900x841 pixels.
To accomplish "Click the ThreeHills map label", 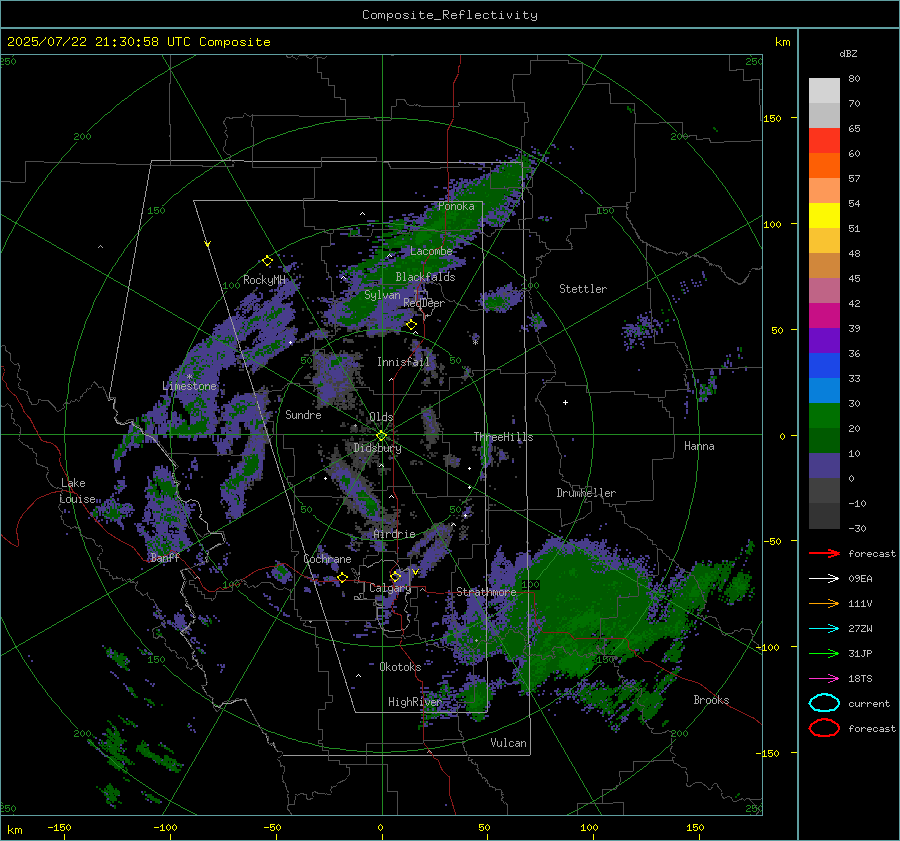I will [503, 437].
